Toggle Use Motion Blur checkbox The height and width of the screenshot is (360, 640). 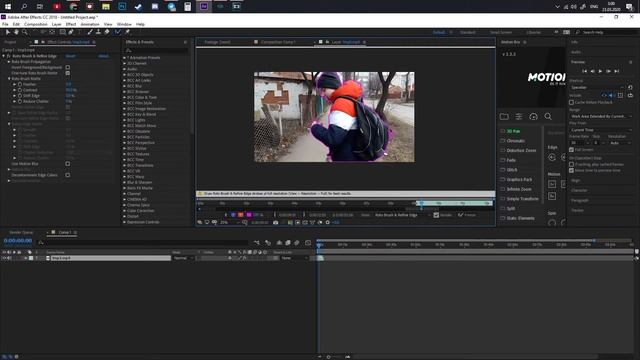[x=68, y=164]
